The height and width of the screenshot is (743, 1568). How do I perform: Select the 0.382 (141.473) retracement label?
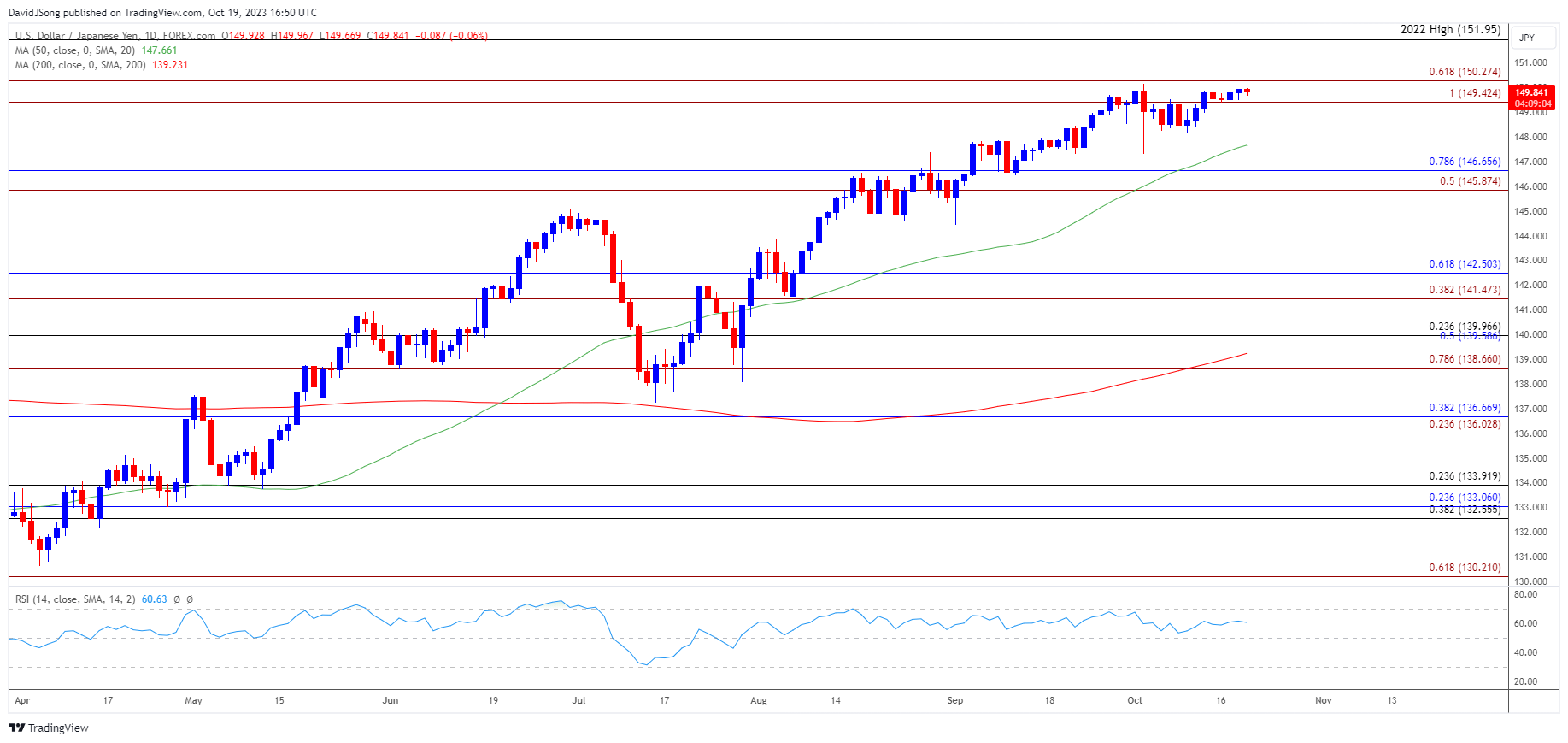(x=1465, y=290)
